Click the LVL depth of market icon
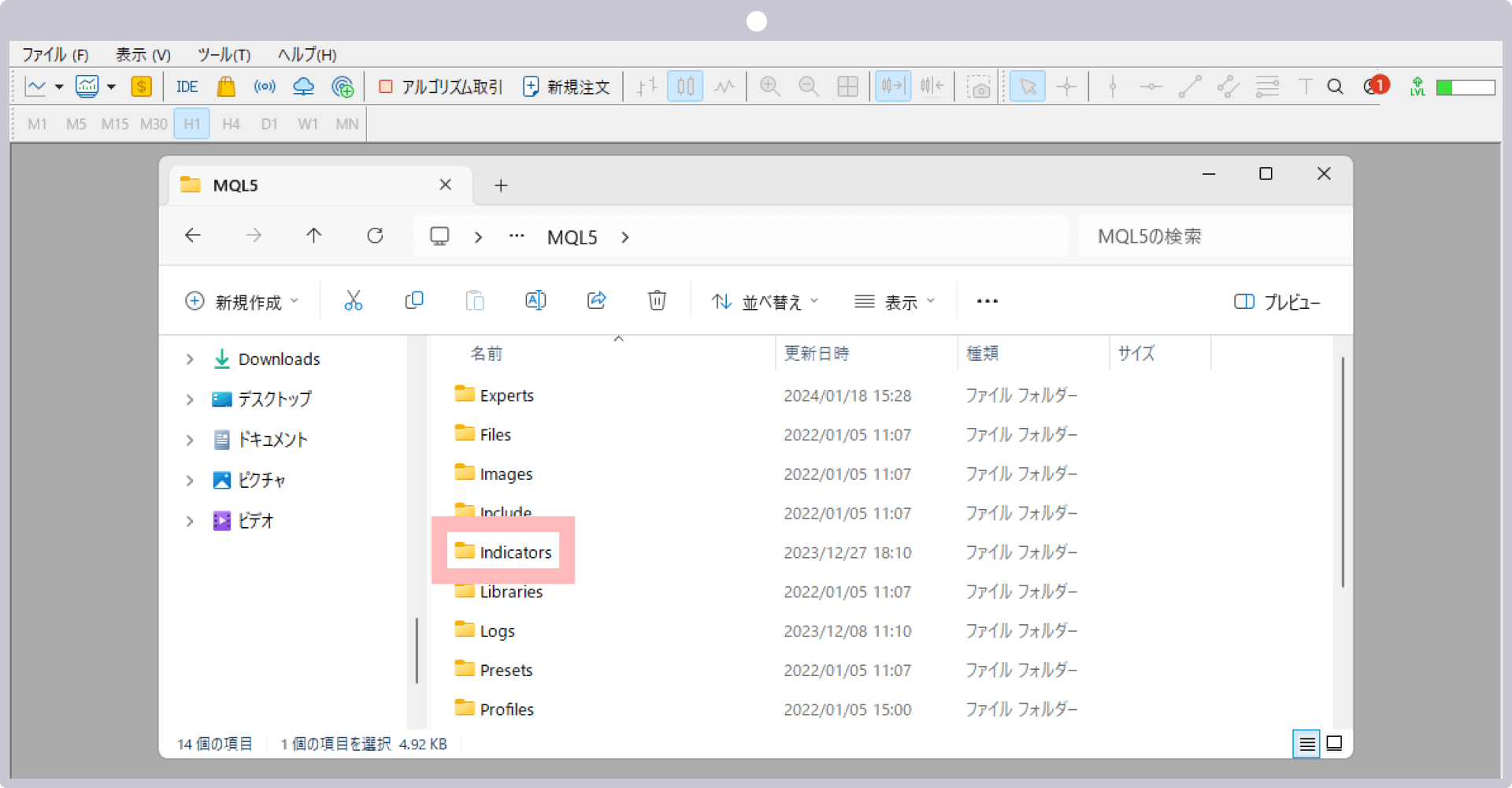This screenshot has height=788, width=1512. point(1417,87)
